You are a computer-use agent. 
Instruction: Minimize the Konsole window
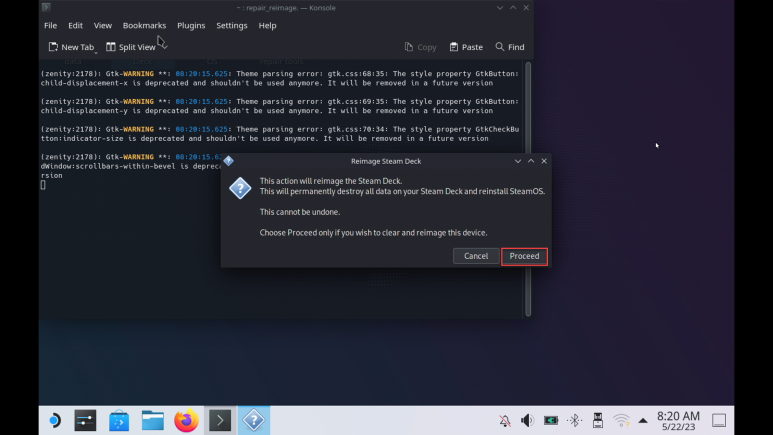click(500, 8)
